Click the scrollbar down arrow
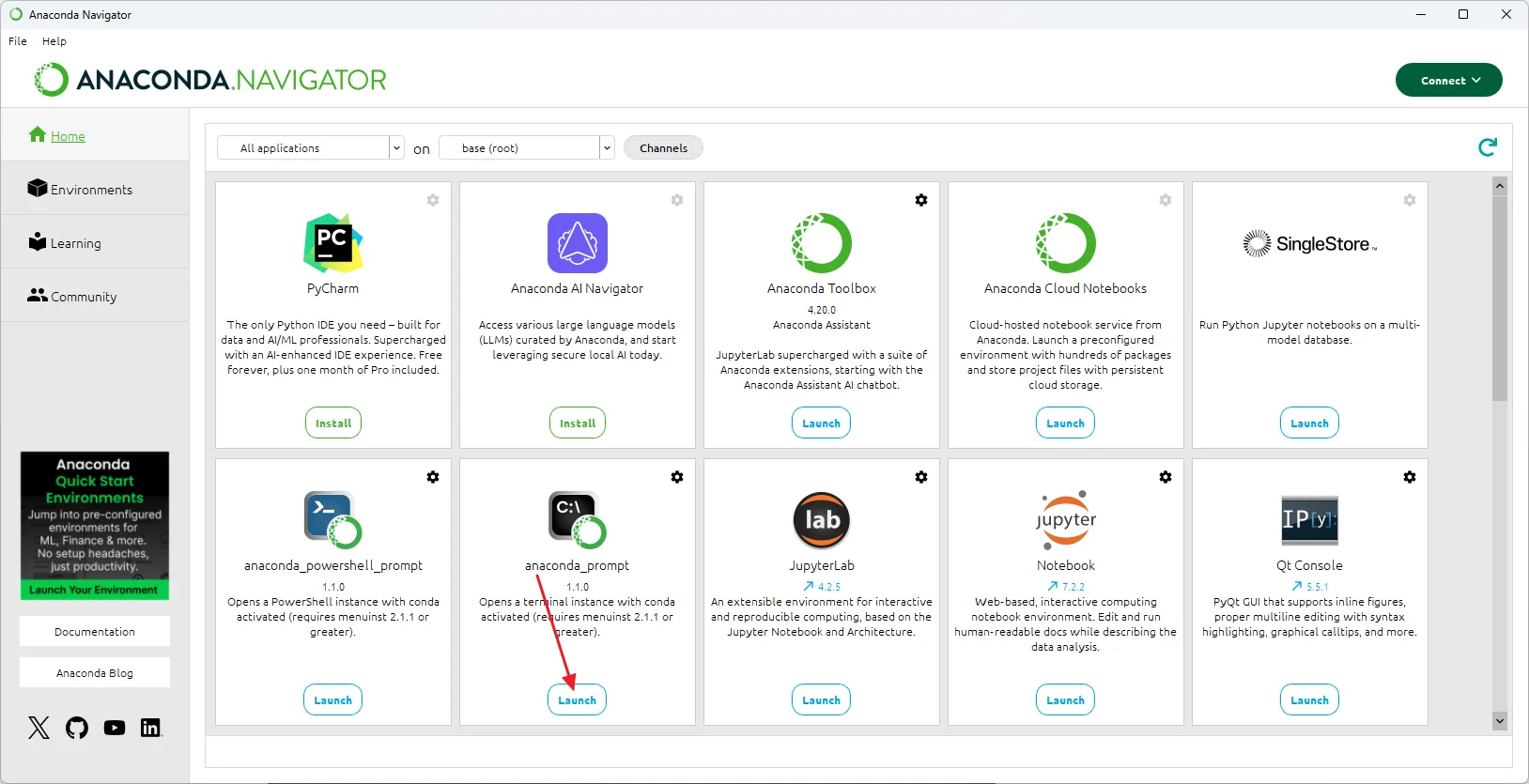This screenshot has width=1529, height=784. 1499,721
